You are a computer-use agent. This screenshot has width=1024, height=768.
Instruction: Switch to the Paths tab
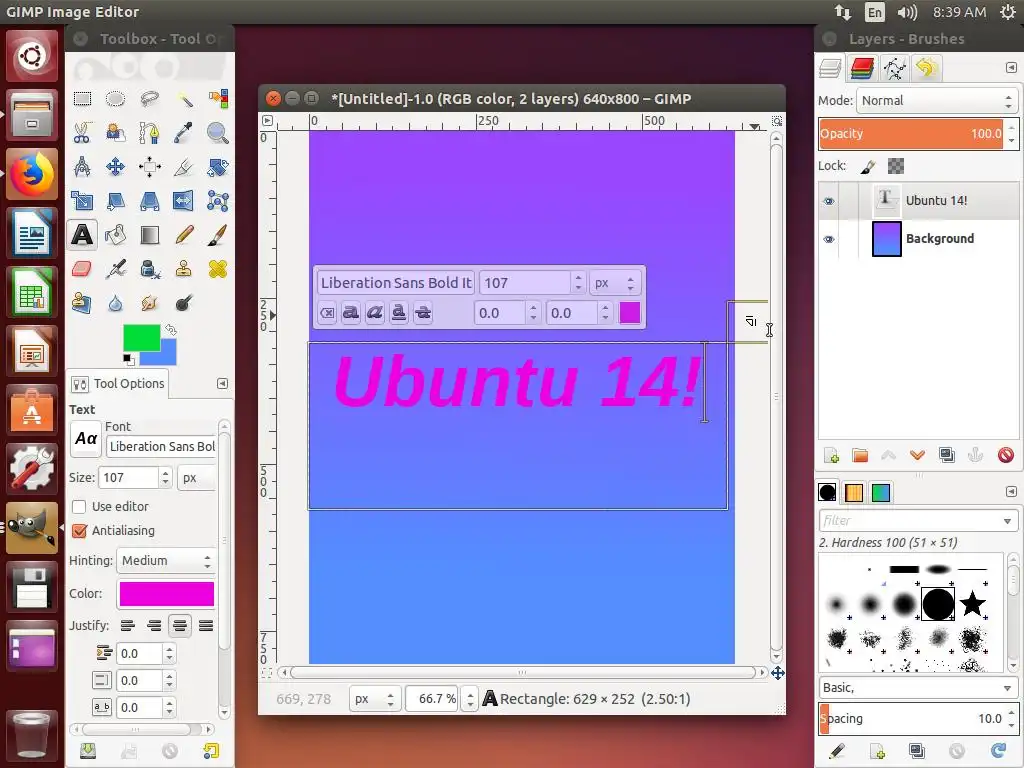(894, 68)
